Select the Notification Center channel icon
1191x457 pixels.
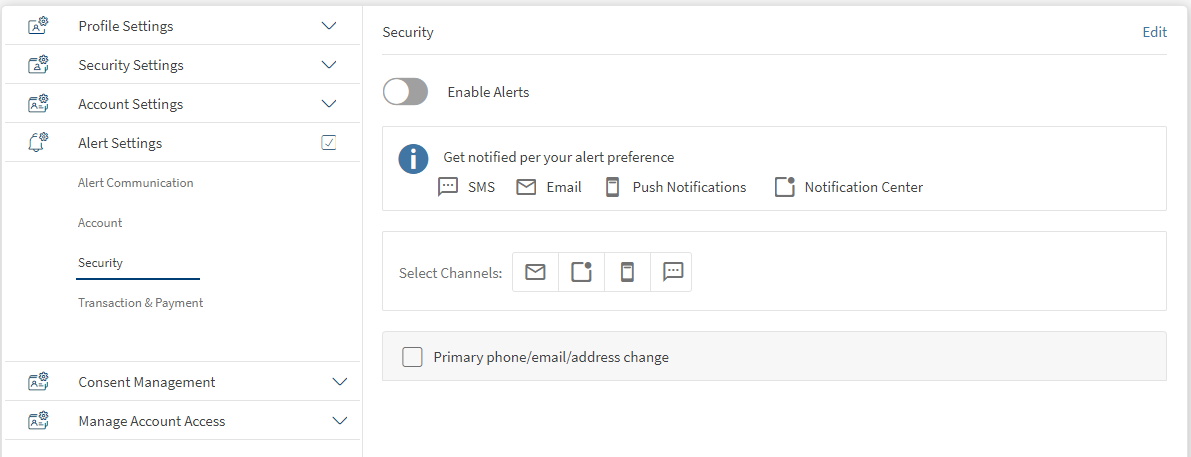point(581,272)
